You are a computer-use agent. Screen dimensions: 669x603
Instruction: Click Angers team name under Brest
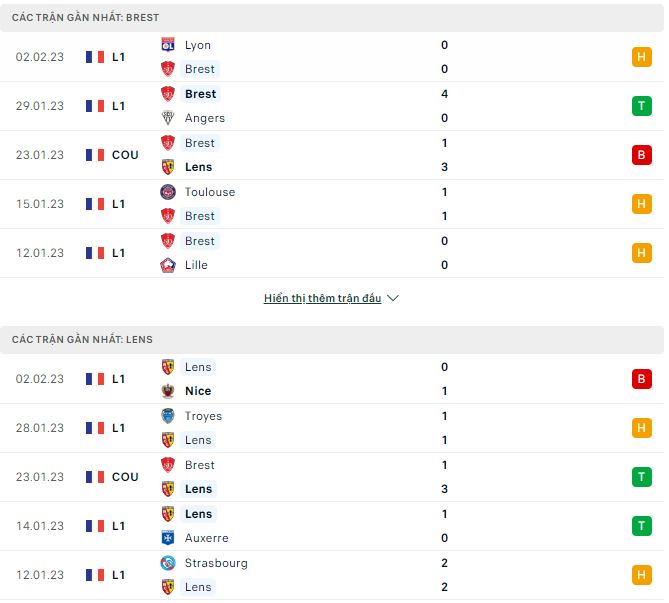[x=205, y=118]
